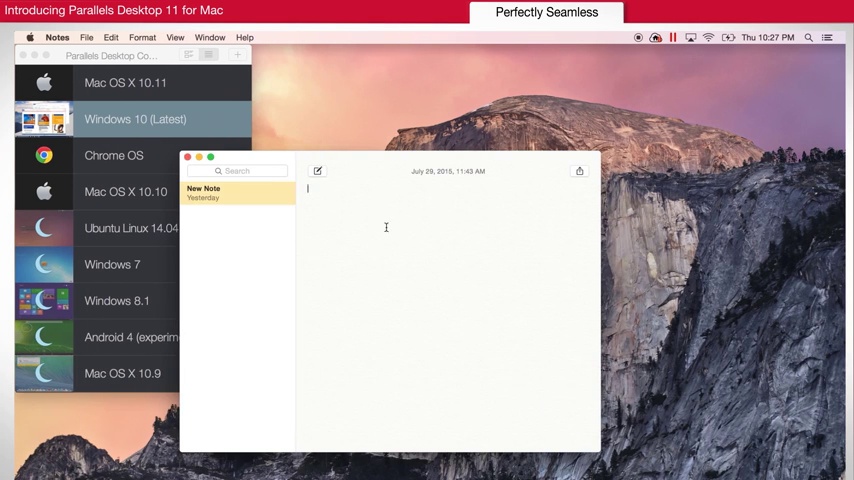Click the Windows 10 screenshot thumbnail

point(44,119)
